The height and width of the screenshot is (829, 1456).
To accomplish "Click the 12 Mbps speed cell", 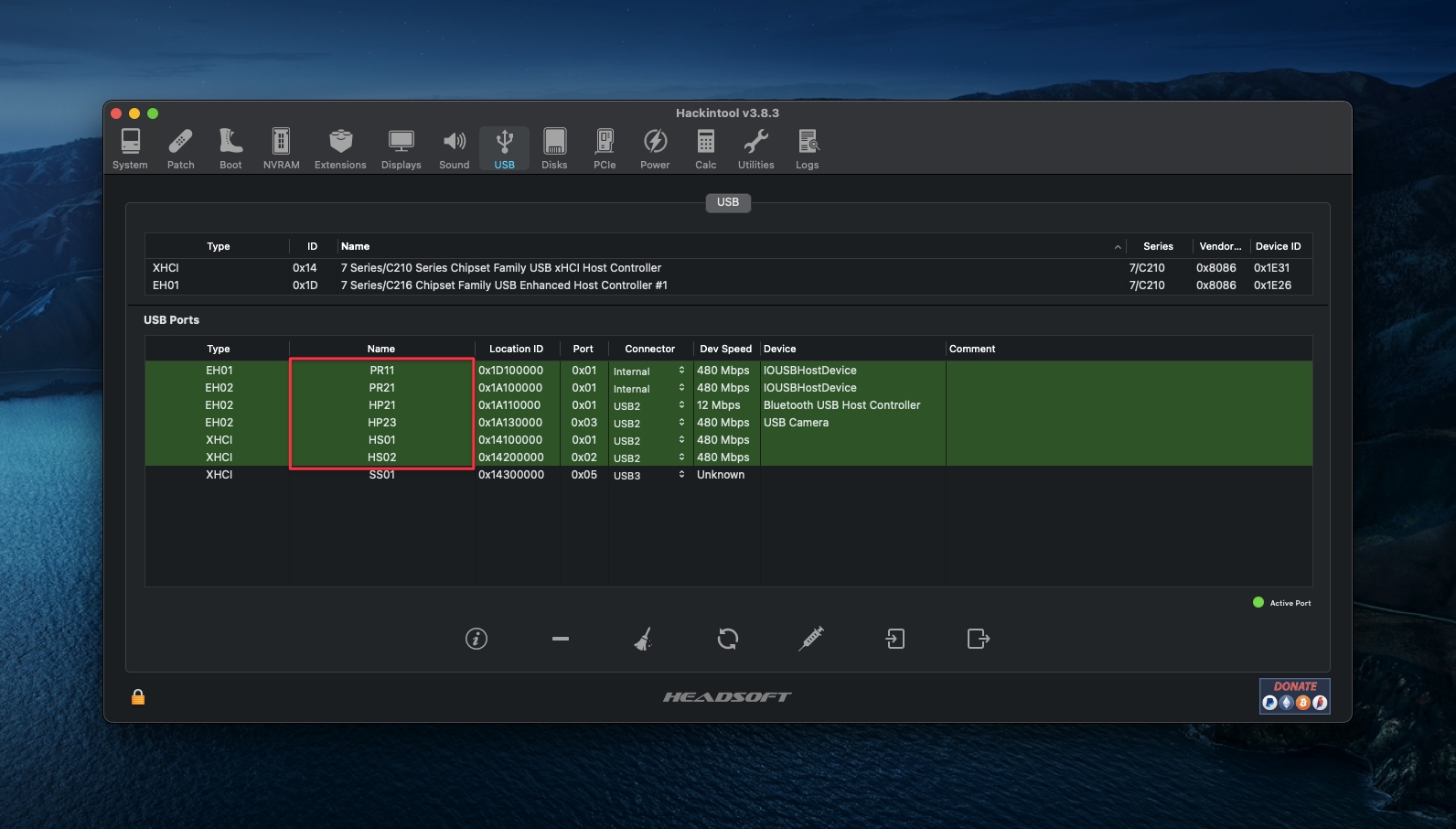I will [719, 405].
